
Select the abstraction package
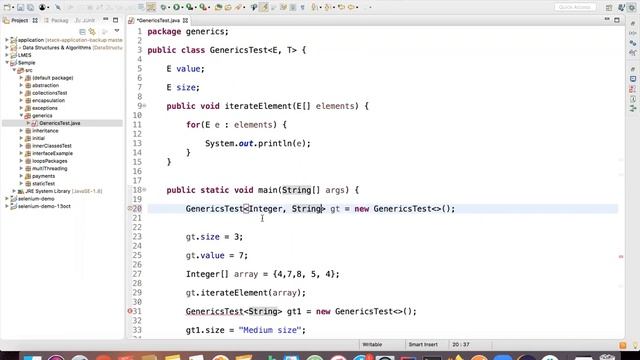pos(45,85)
